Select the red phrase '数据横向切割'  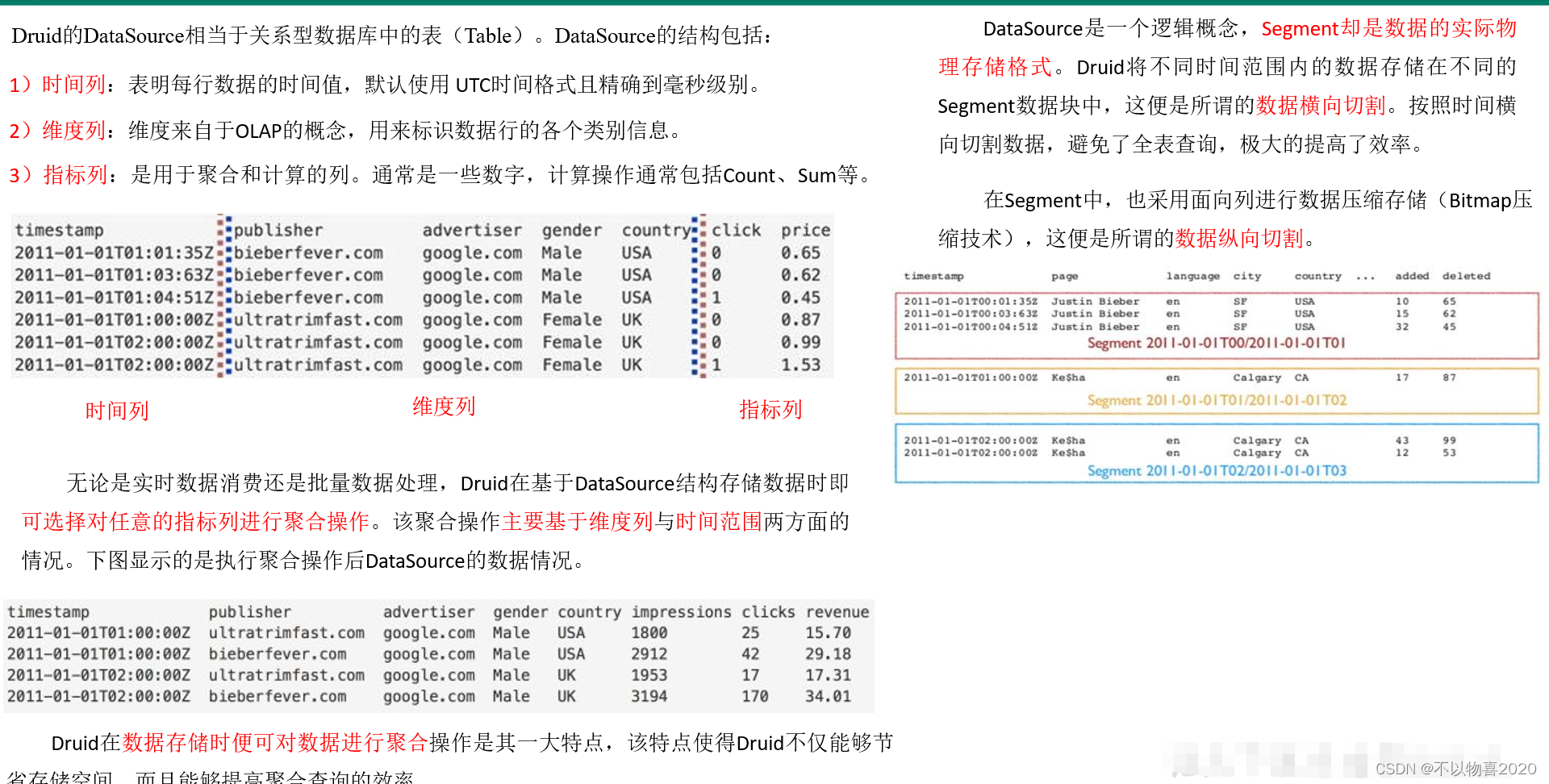1321,106
